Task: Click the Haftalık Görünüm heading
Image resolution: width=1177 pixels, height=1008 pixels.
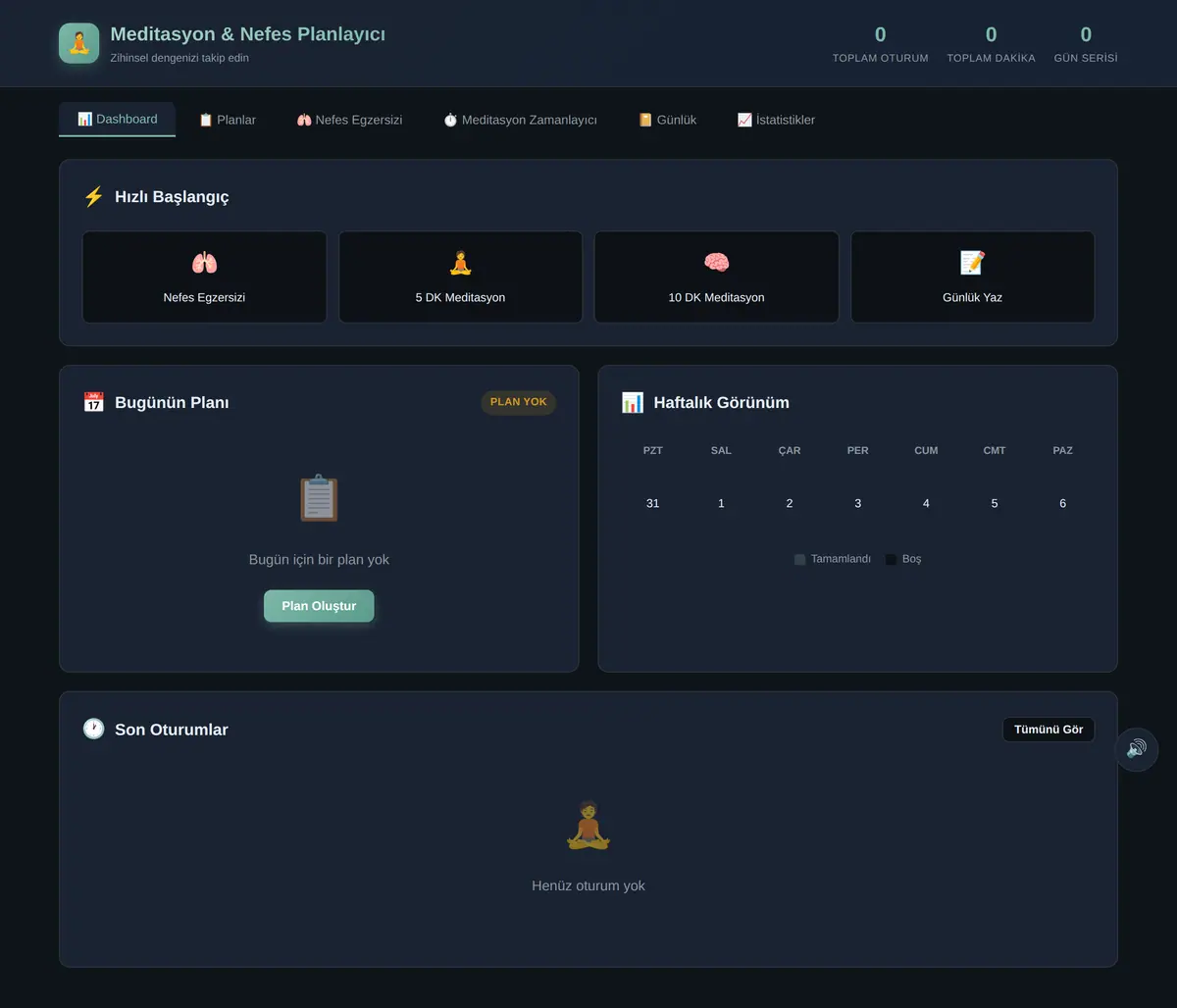Action: 722,403
